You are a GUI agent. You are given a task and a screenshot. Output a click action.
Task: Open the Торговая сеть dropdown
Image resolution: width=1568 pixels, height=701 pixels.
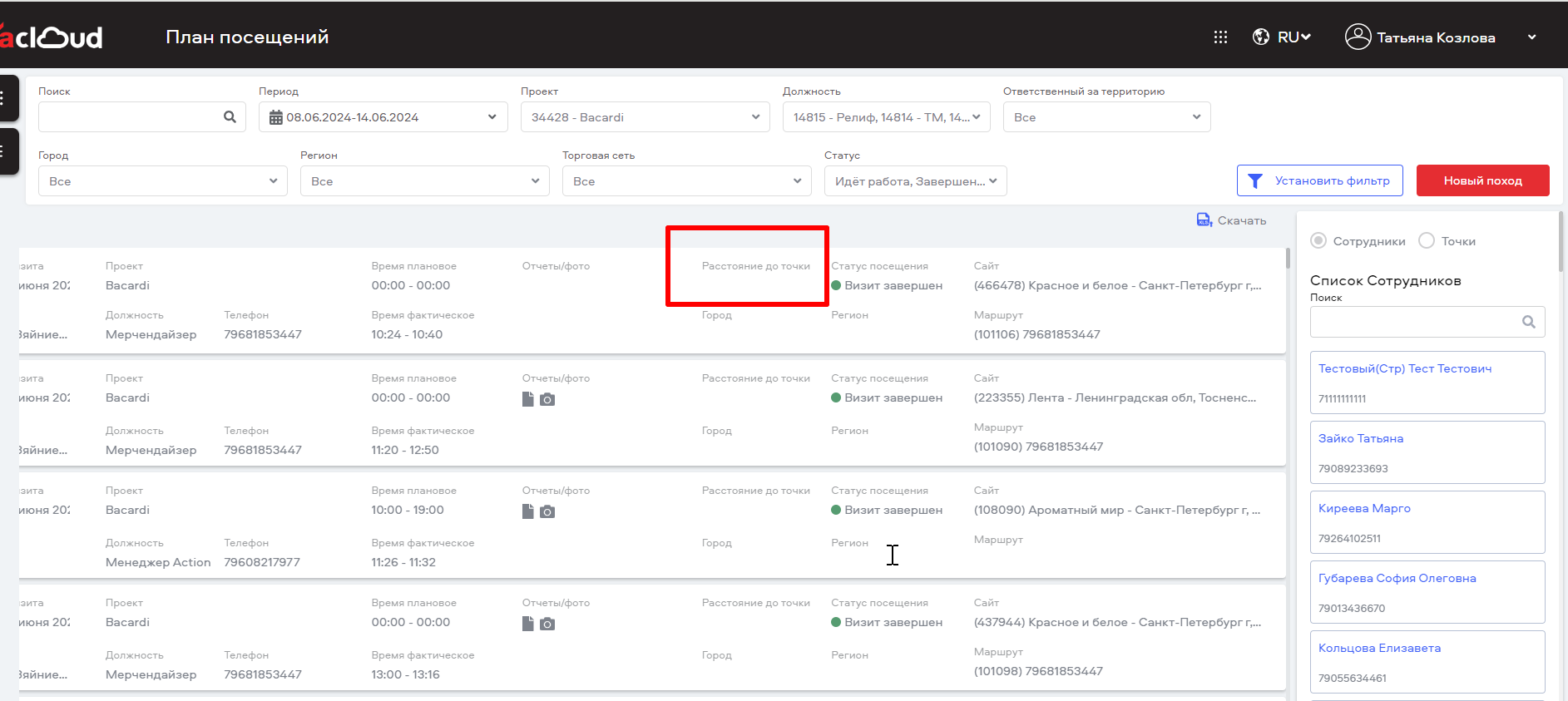[687, 181]
